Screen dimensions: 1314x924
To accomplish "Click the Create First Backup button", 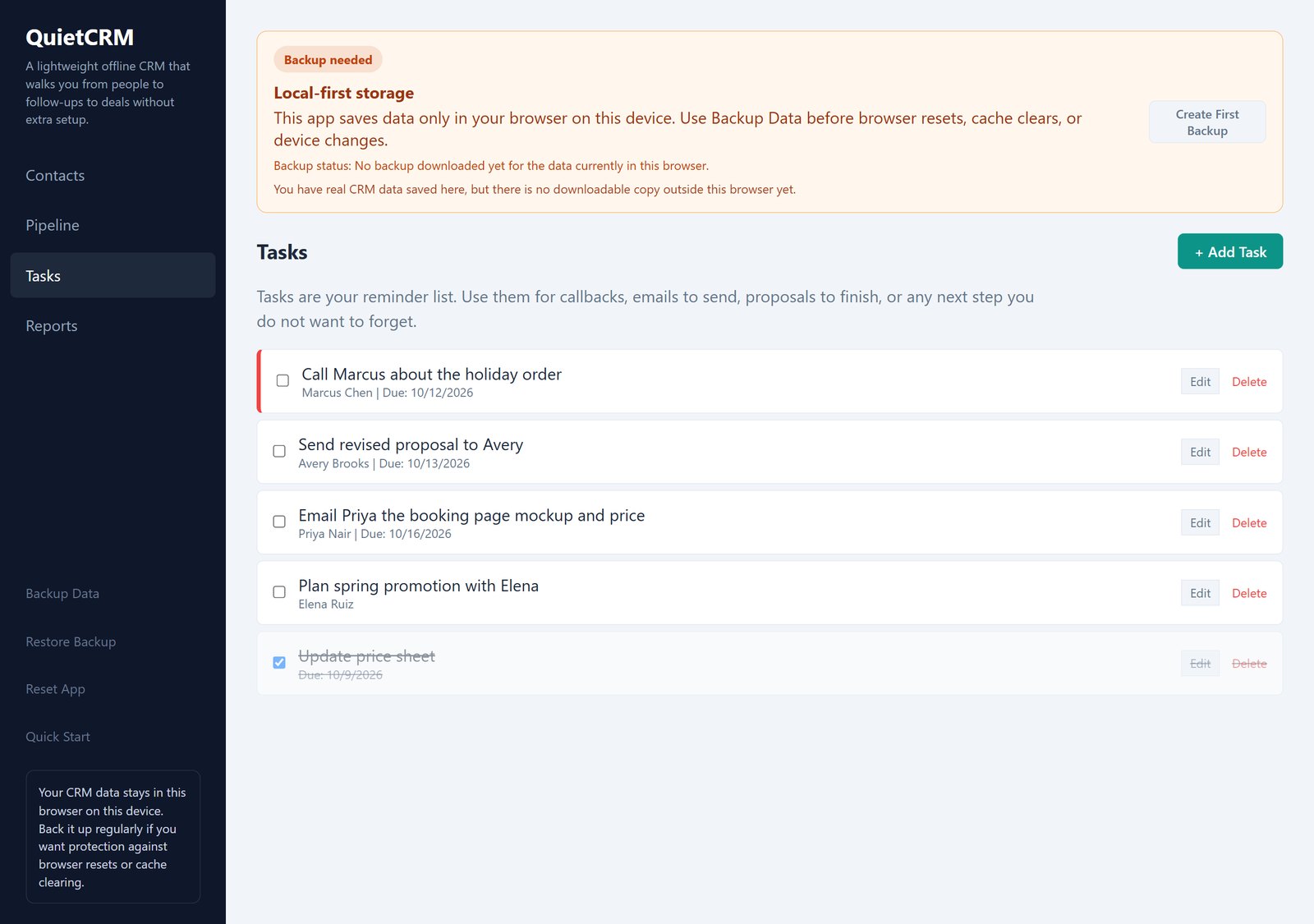I will click(x=1207, y=122).
